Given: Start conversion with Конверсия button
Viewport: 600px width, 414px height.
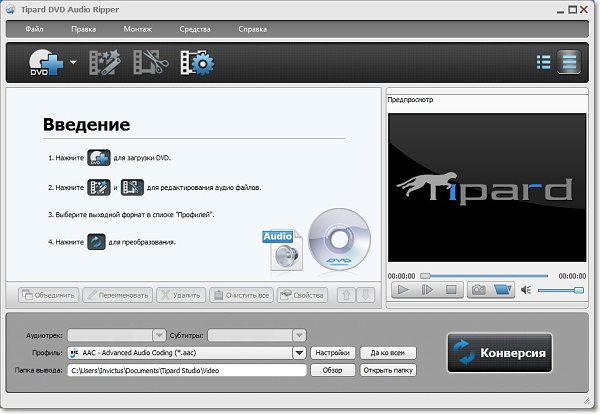Looking at the screenshot, I should coord(500,352).
